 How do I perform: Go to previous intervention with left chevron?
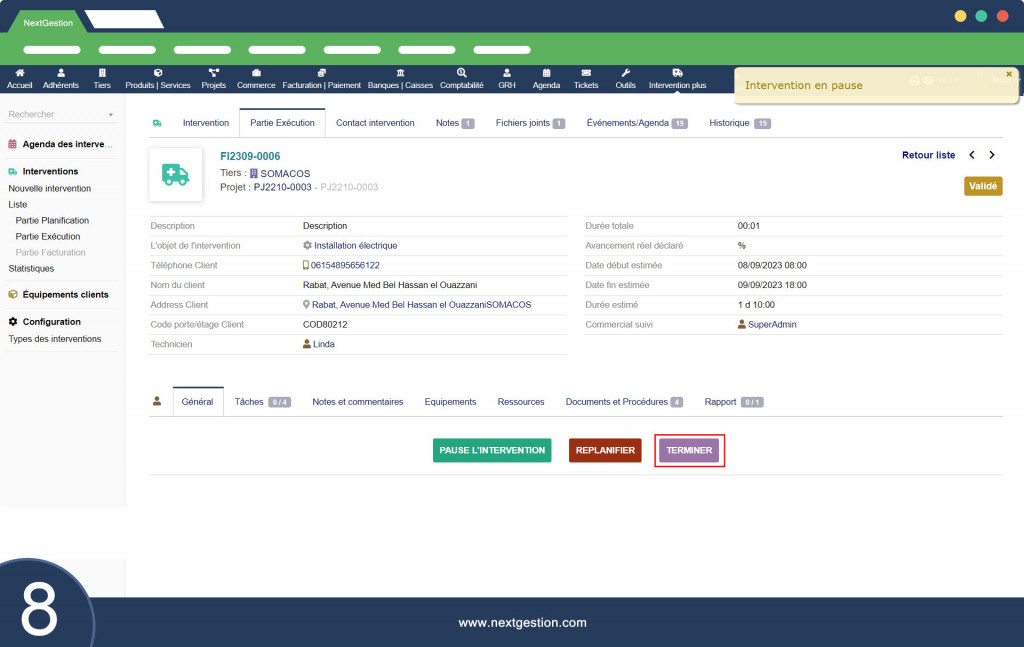point(972,155)
